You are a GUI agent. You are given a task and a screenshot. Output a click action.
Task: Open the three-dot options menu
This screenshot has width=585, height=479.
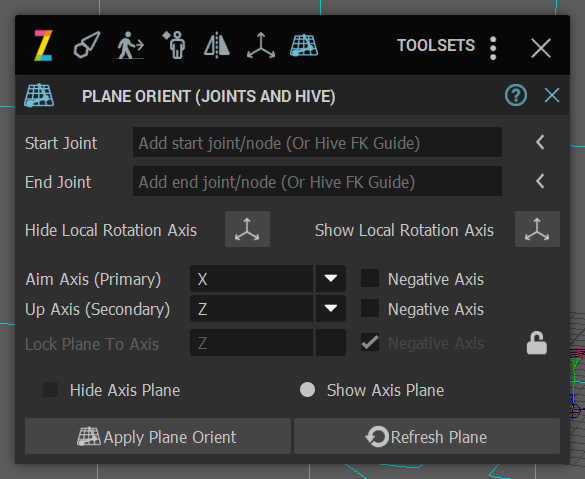tap(493, 48)
